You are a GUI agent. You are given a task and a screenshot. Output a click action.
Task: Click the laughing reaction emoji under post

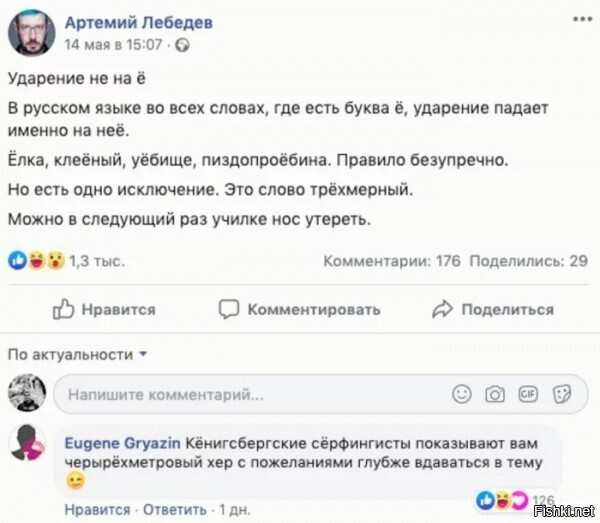tap(37, 261)
